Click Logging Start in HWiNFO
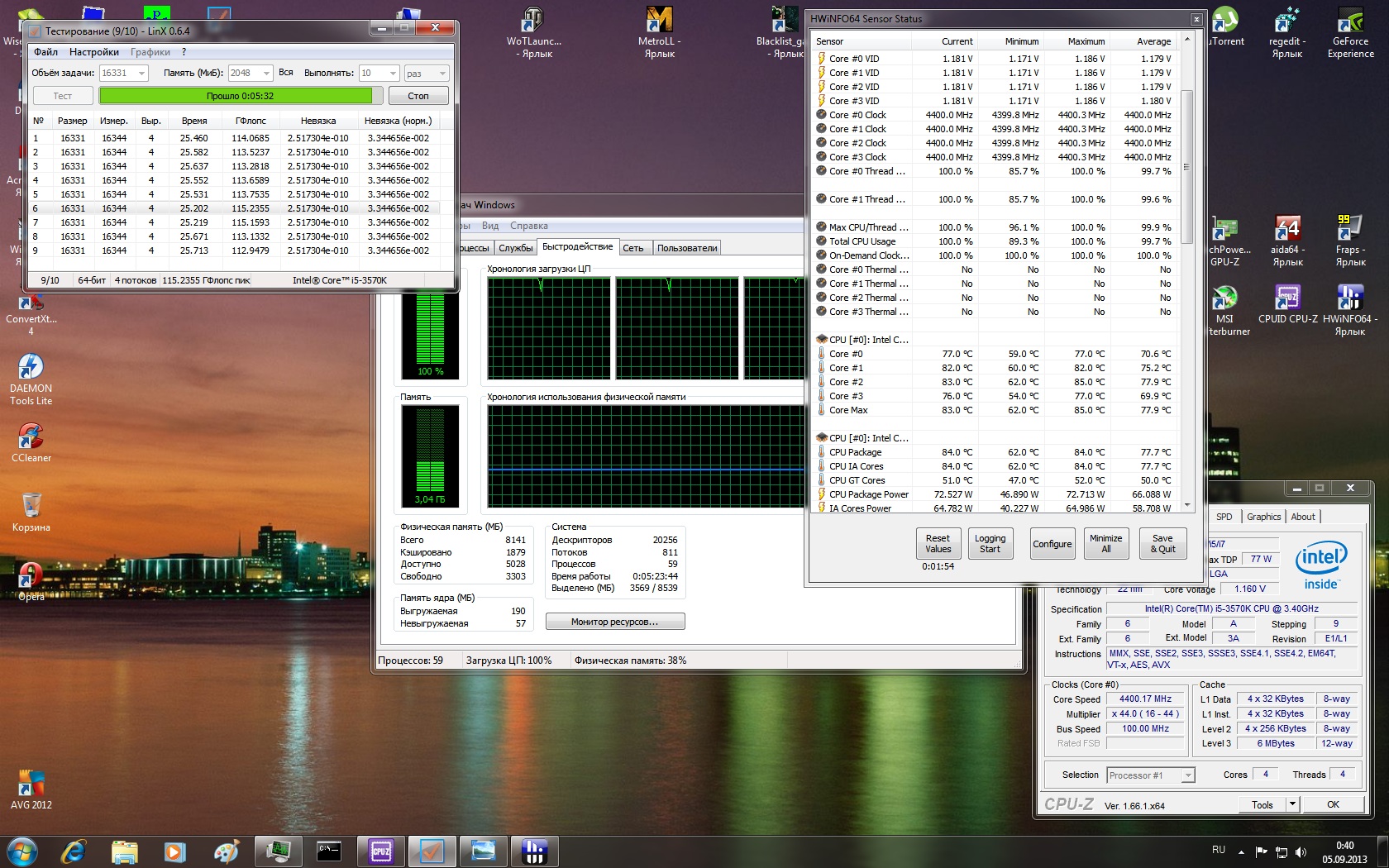Viewport: 1389px width, 868px height. [990, 543]
